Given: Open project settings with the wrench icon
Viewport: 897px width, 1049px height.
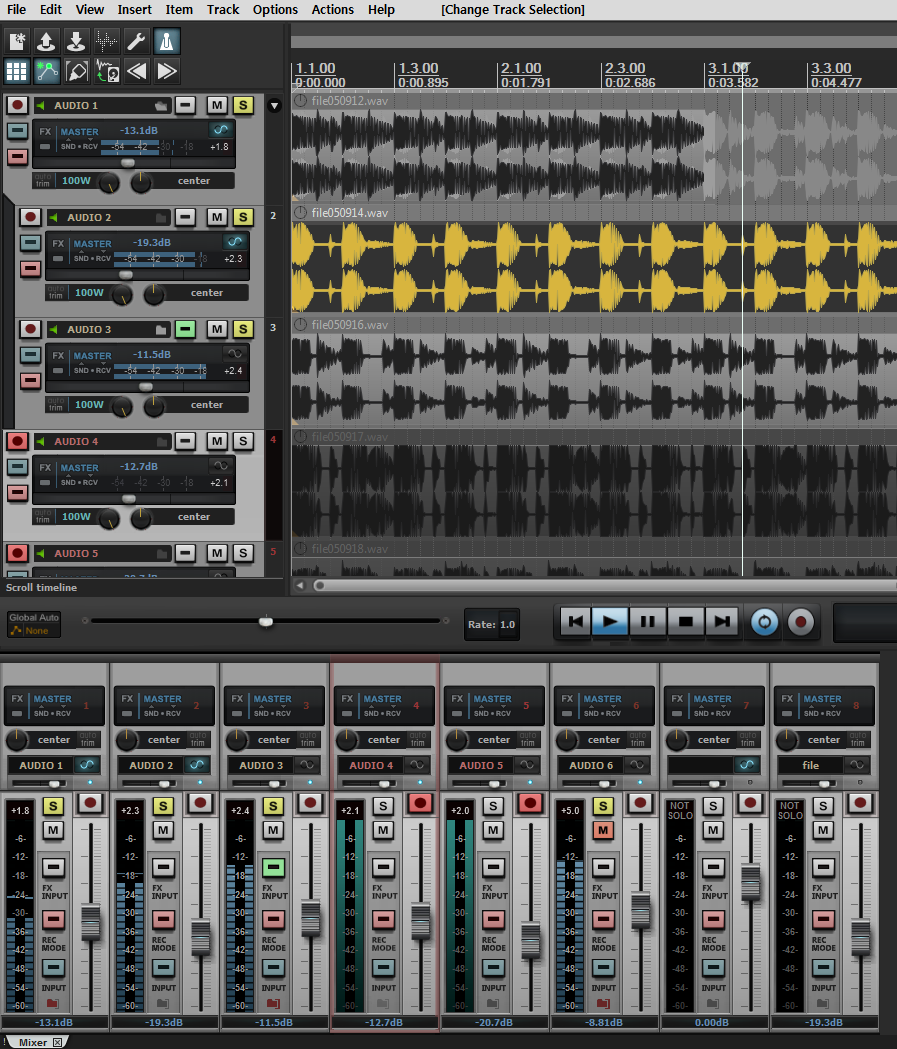Looking at the screenshot, I should point(136,41).
